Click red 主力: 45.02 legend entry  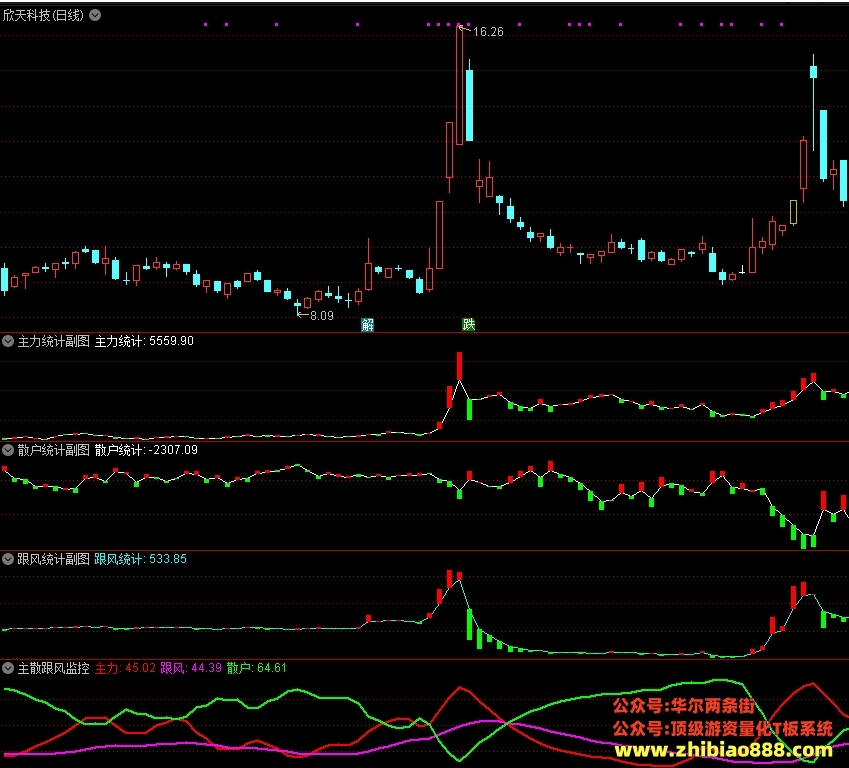[125, 668]
